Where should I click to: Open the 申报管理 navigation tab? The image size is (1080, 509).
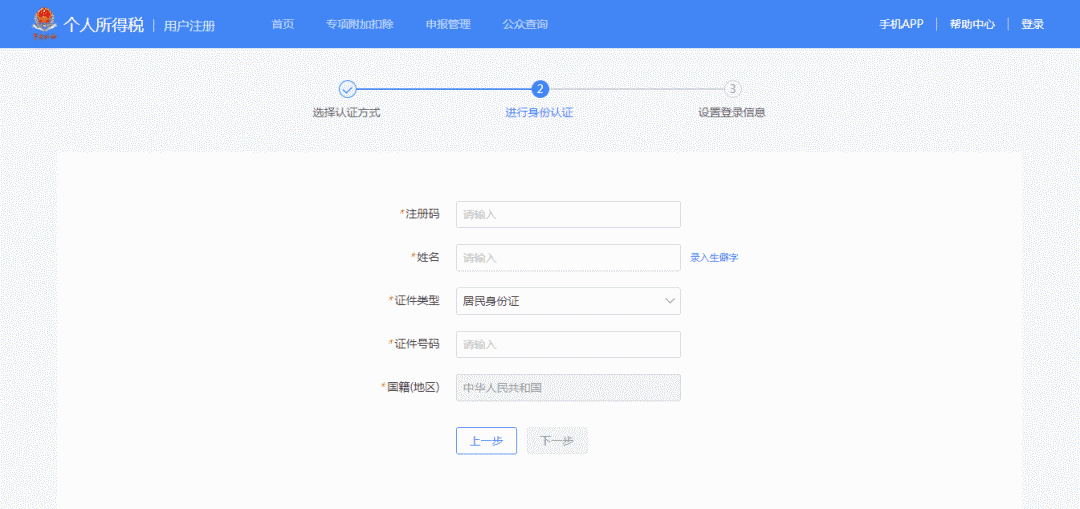448,24
